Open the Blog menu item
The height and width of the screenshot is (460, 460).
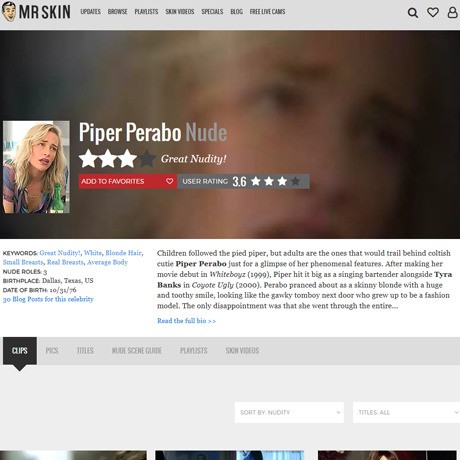[x=236, y=12]
